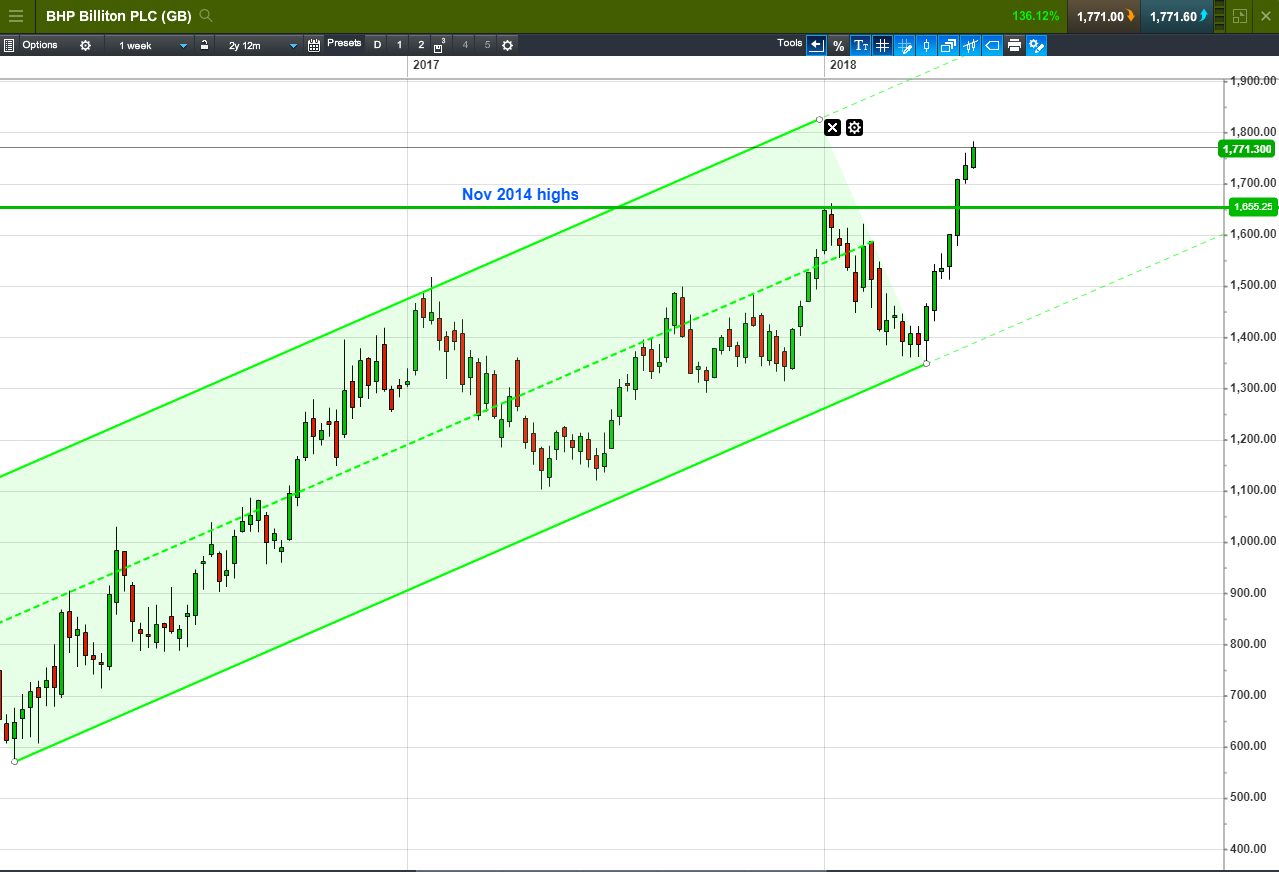This screenshot has height=872, width=1279.
Task: Open the Options menu
Action: pyautogui.click(x=40, y=45)
